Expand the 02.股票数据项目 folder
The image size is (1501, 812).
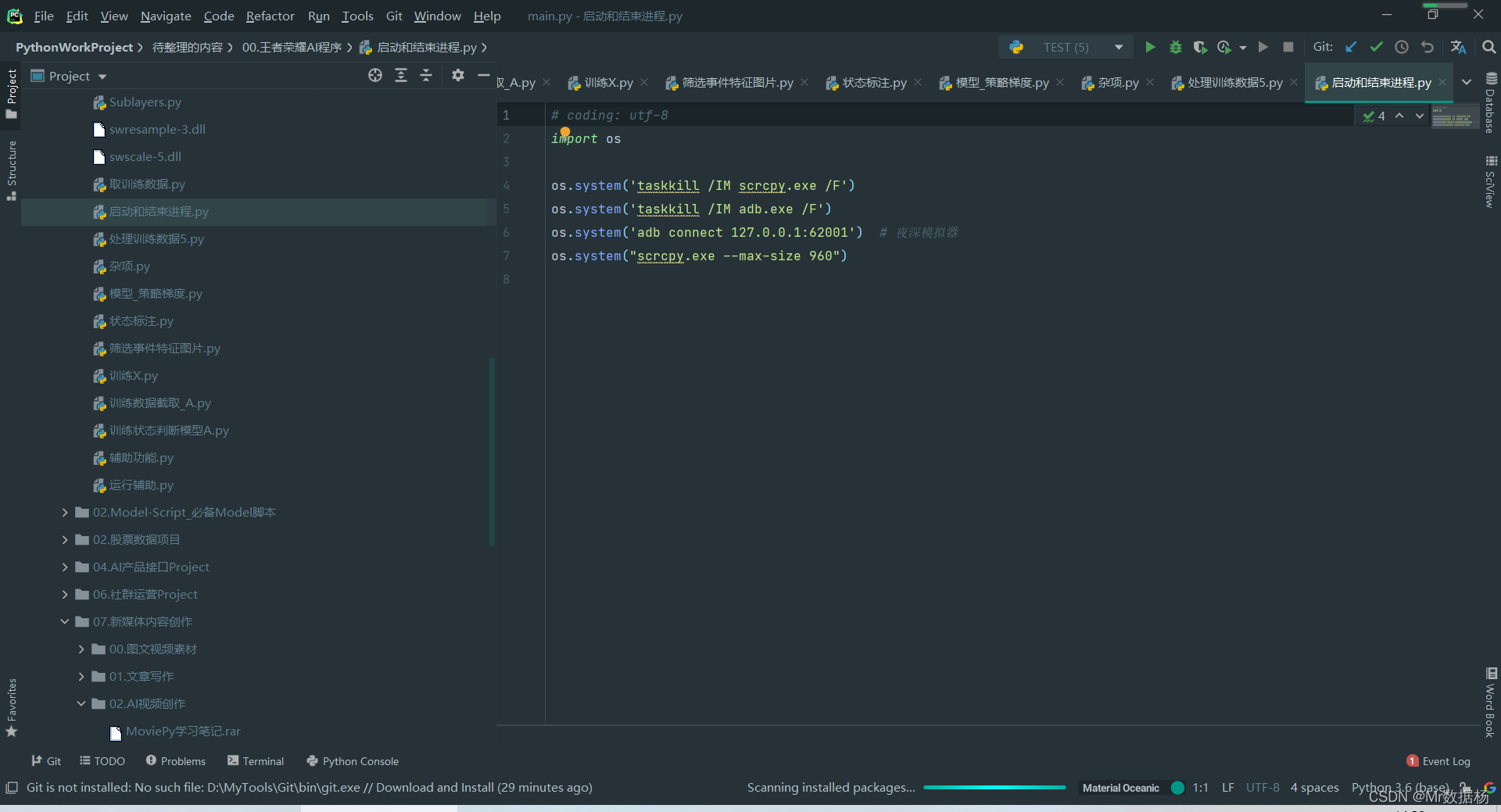65,539
